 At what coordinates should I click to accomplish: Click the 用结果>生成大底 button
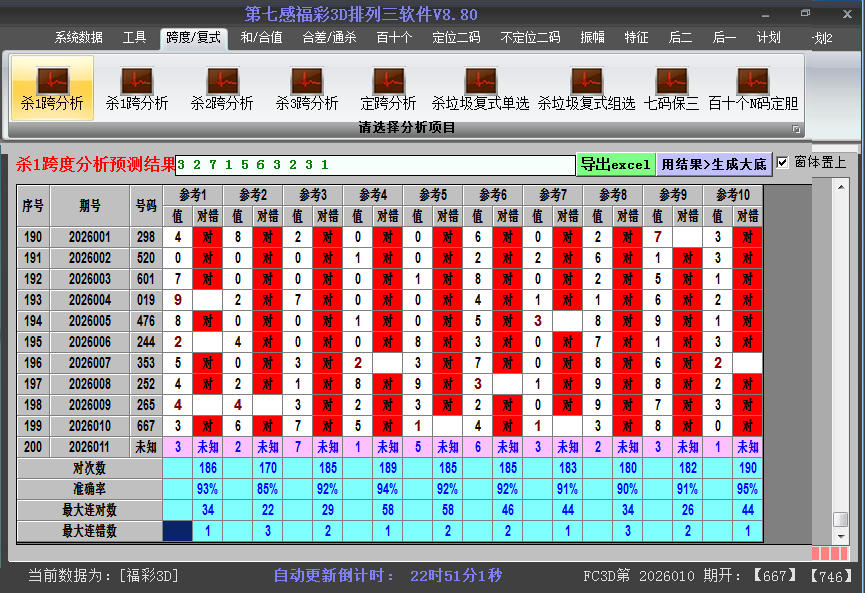coord(714,164)
